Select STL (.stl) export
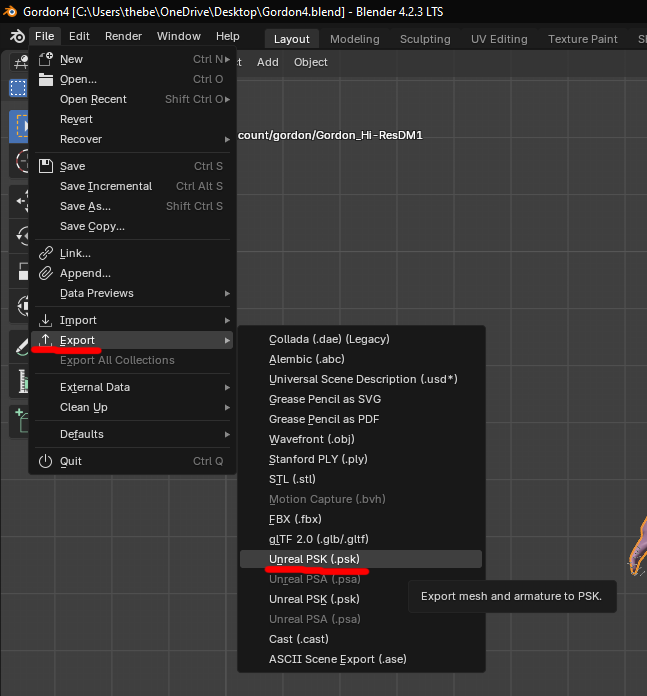 (361, 479)
